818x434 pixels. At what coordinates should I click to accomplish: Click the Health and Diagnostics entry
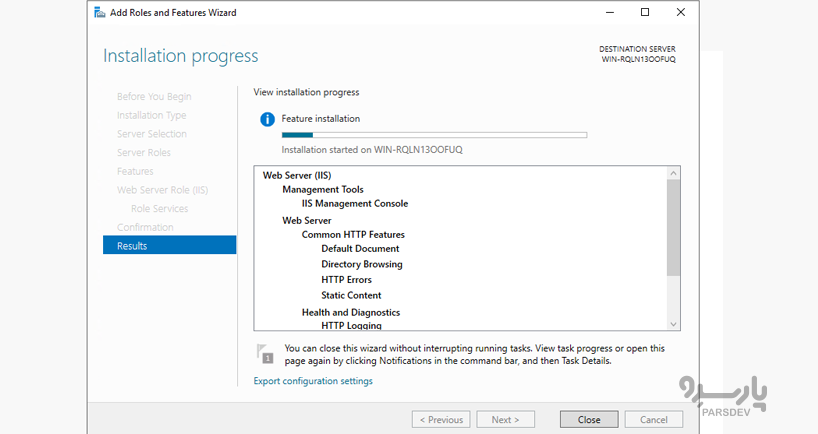[x=351, y=312]
